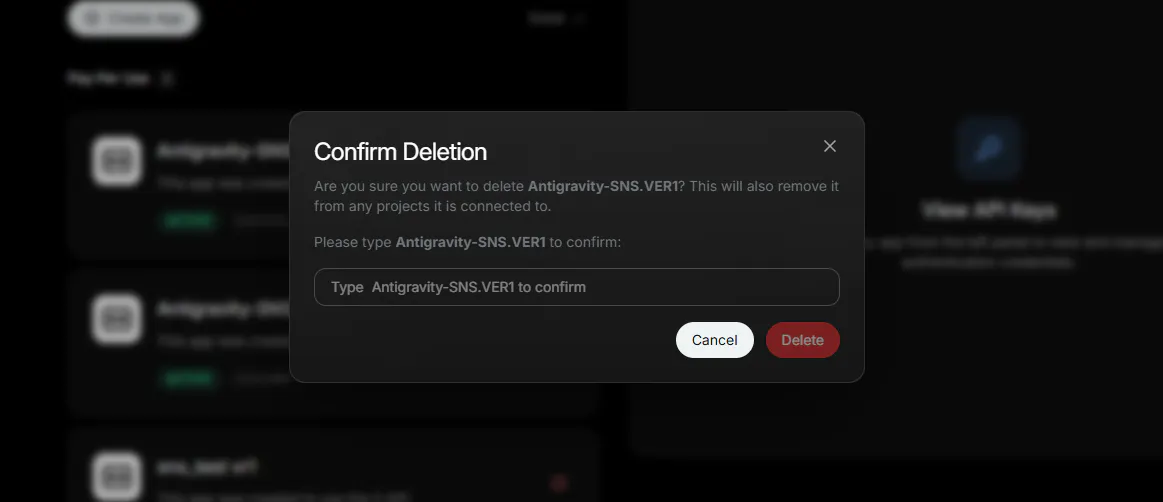This screenshot has width=1163, height=502.
Task: Click the blurred Create App button
Action: pyautogui.click(x=134, y=19)
